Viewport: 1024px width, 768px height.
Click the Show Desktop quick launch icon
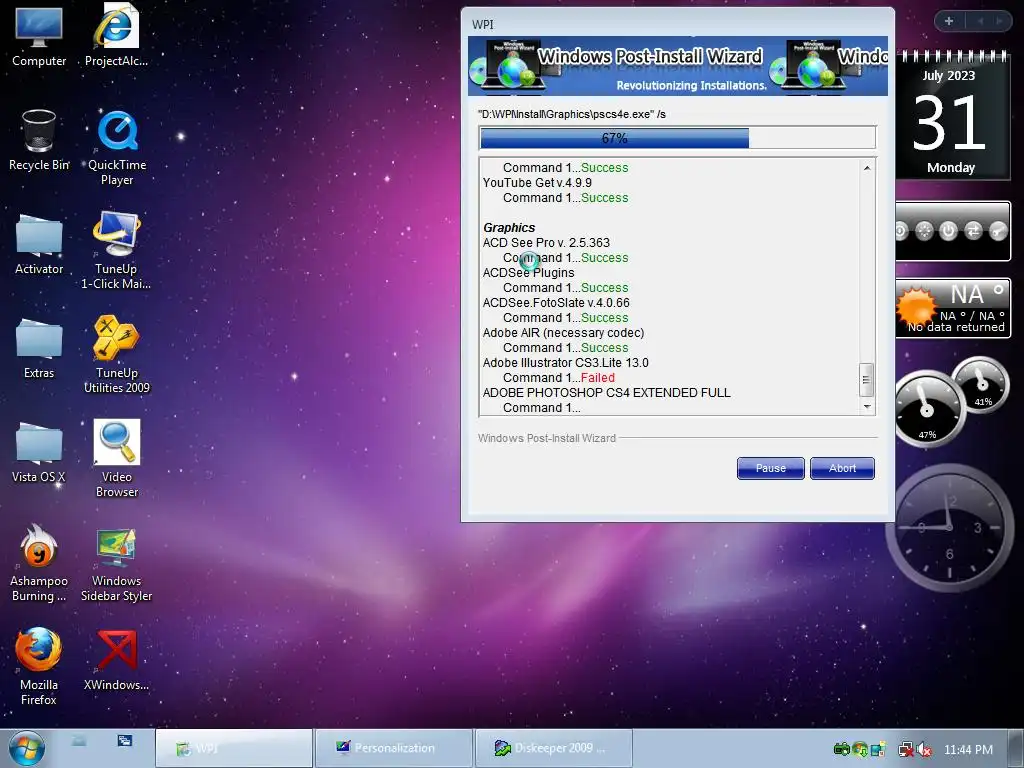[79, 741]
